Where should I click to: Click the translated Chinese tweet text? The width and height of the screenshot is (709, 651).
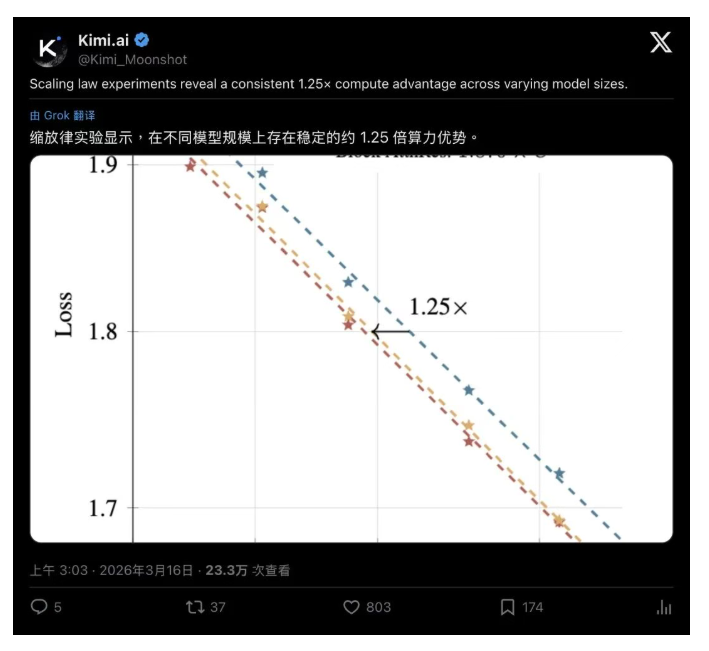254,137
